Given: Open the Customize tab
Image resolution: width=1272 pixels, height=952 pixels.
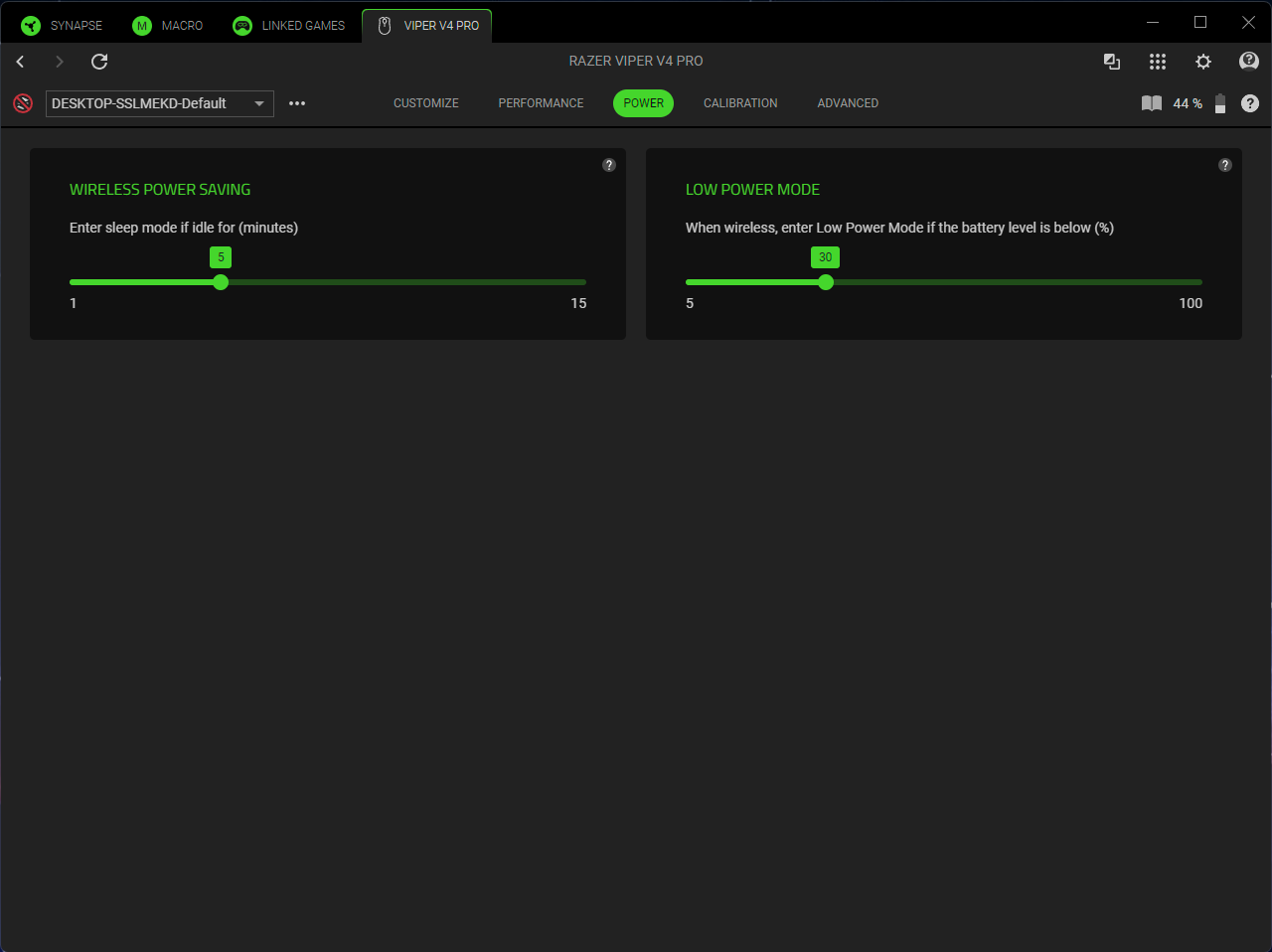Looking at the screenshot, I should (x=426, y=103).
